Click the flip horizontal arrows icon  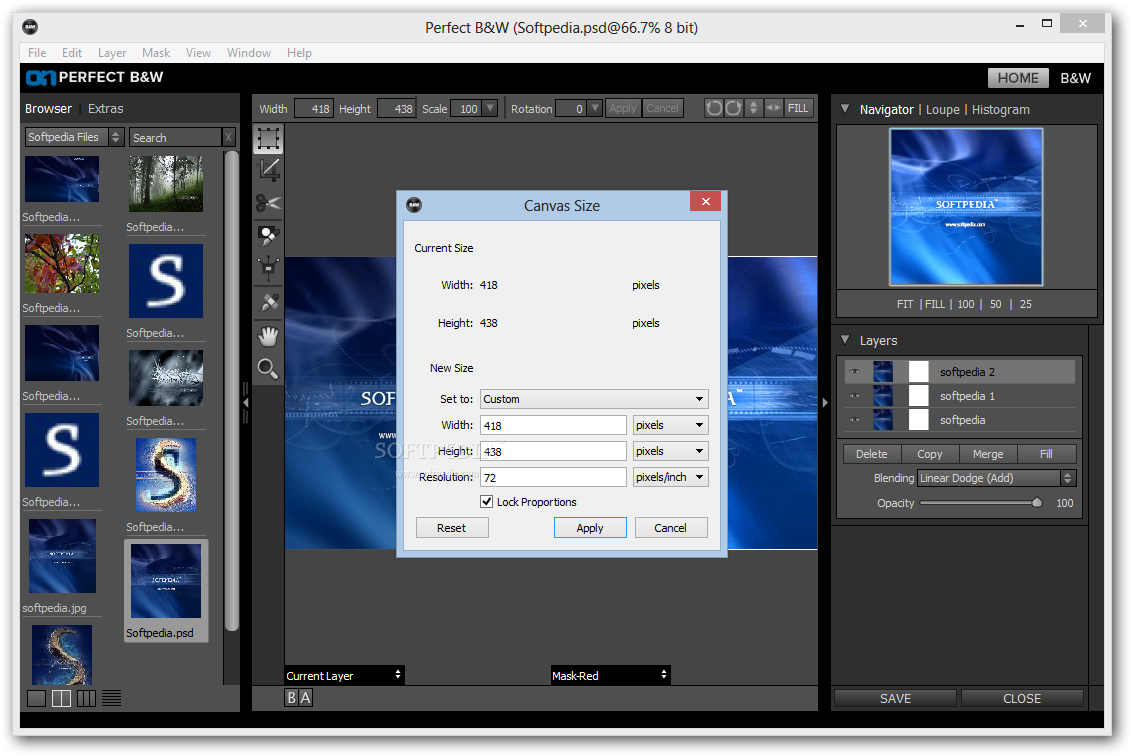coord(773,108)
